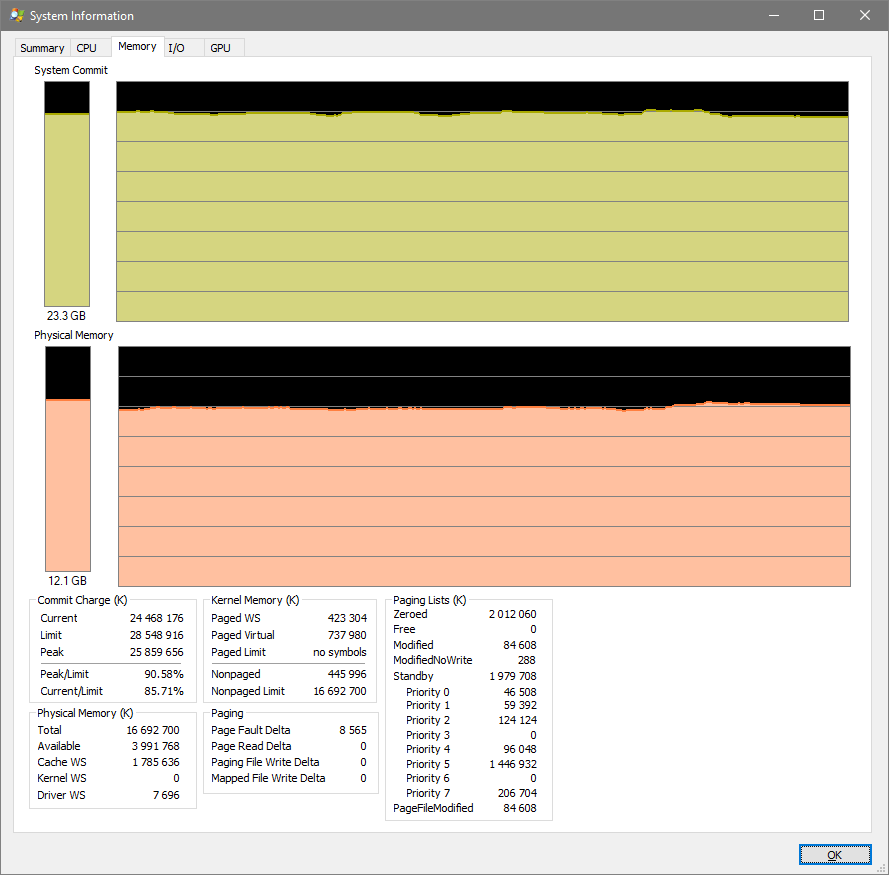The height and width of the screenshot is (875, 889).
Task: Select Zeroed value 2 012 060
Action: [513, 614]
